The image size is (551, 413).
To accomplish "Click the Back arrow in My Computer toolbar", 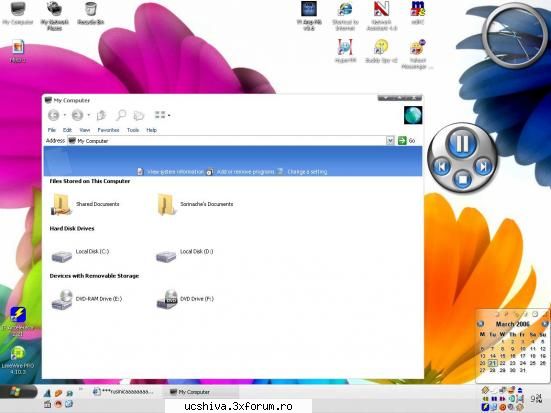I will pyautogui.click(x=54, y=115).
